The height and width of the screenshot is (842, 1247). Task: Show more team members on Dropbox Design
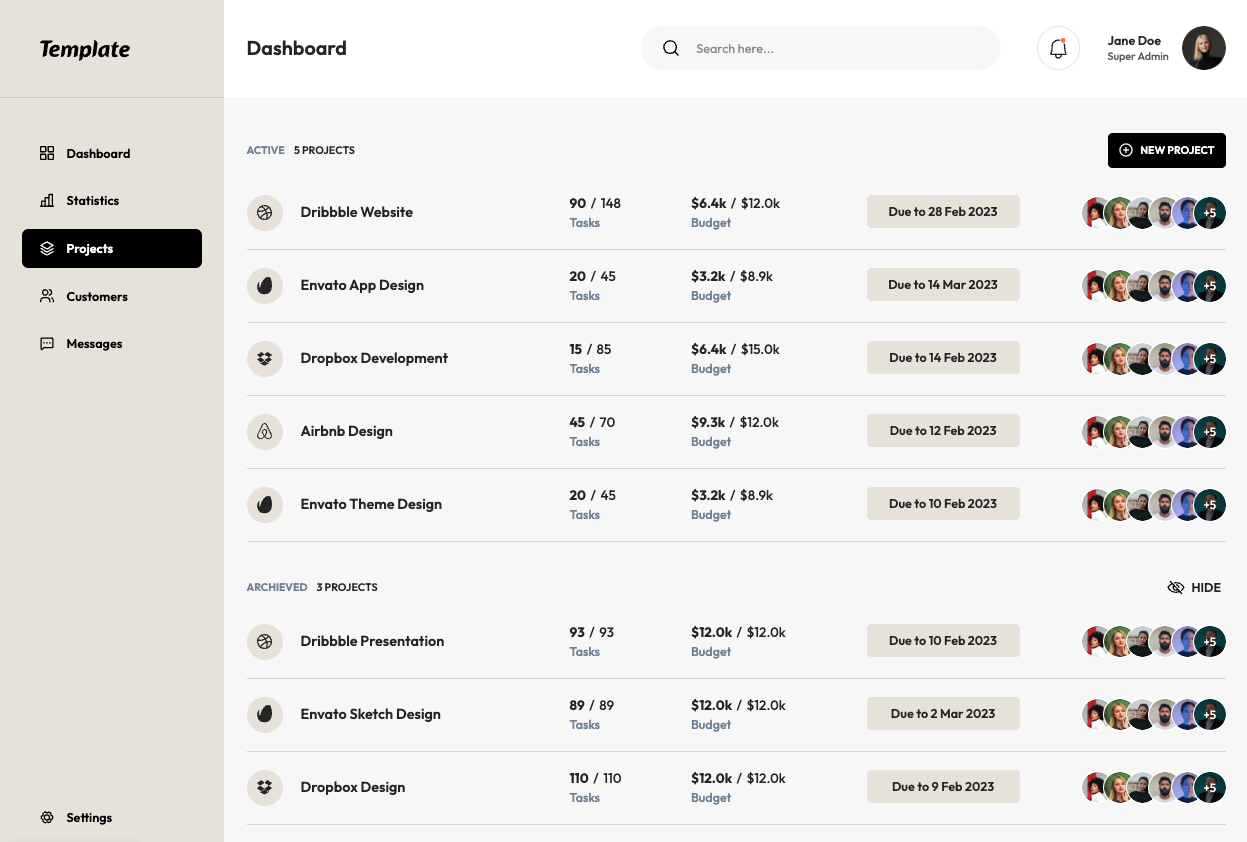[x=1210, y=786]
